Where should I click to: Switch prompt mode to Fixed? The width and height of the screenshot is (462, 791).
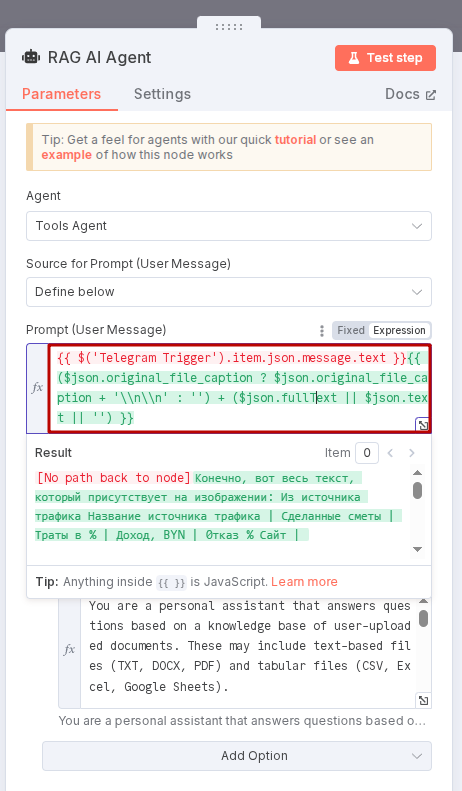(351, 330)
